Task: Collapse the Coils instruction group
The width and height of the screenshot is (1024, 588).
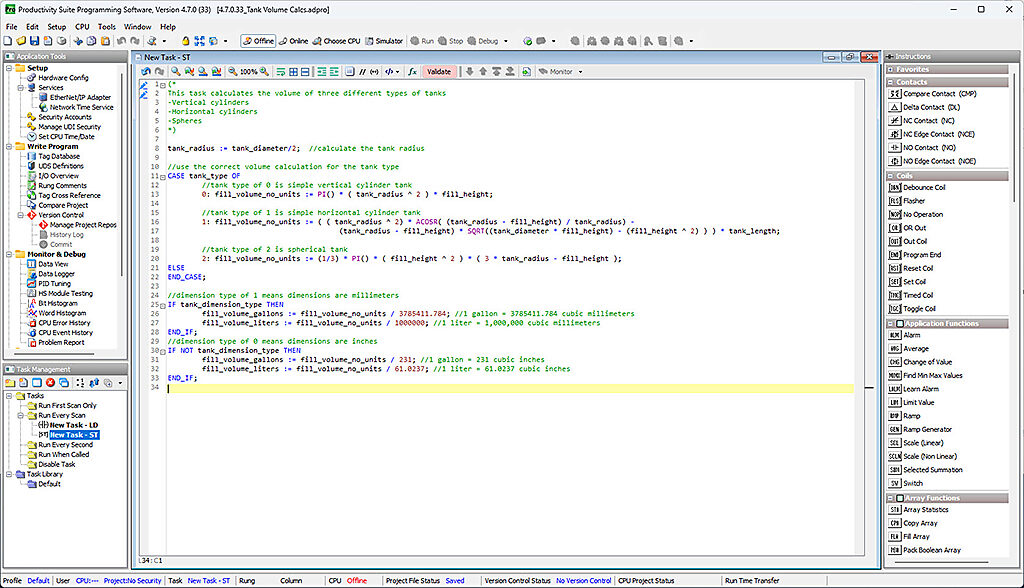Action: (x=890, y=176)
